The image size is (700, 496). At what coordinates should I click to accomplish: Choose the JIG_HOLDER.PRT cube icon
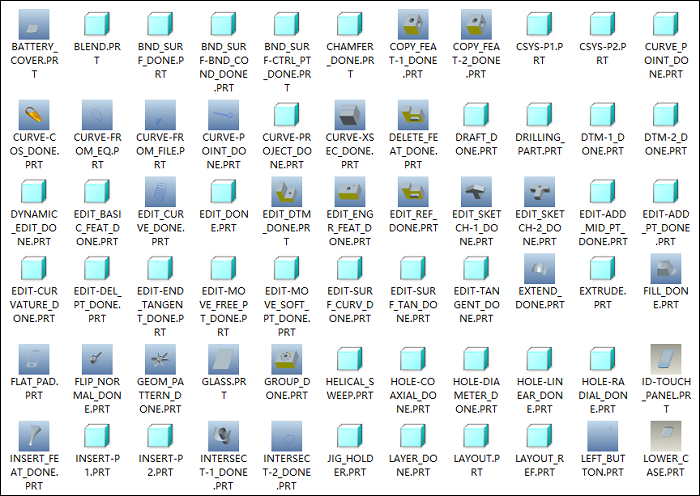point(350,435)
